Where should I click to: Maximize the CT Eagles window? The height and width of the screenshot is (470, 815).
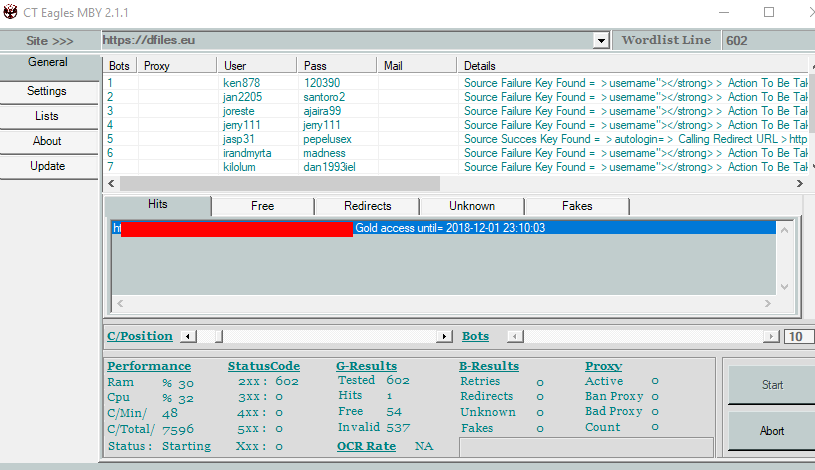point(769,12)
